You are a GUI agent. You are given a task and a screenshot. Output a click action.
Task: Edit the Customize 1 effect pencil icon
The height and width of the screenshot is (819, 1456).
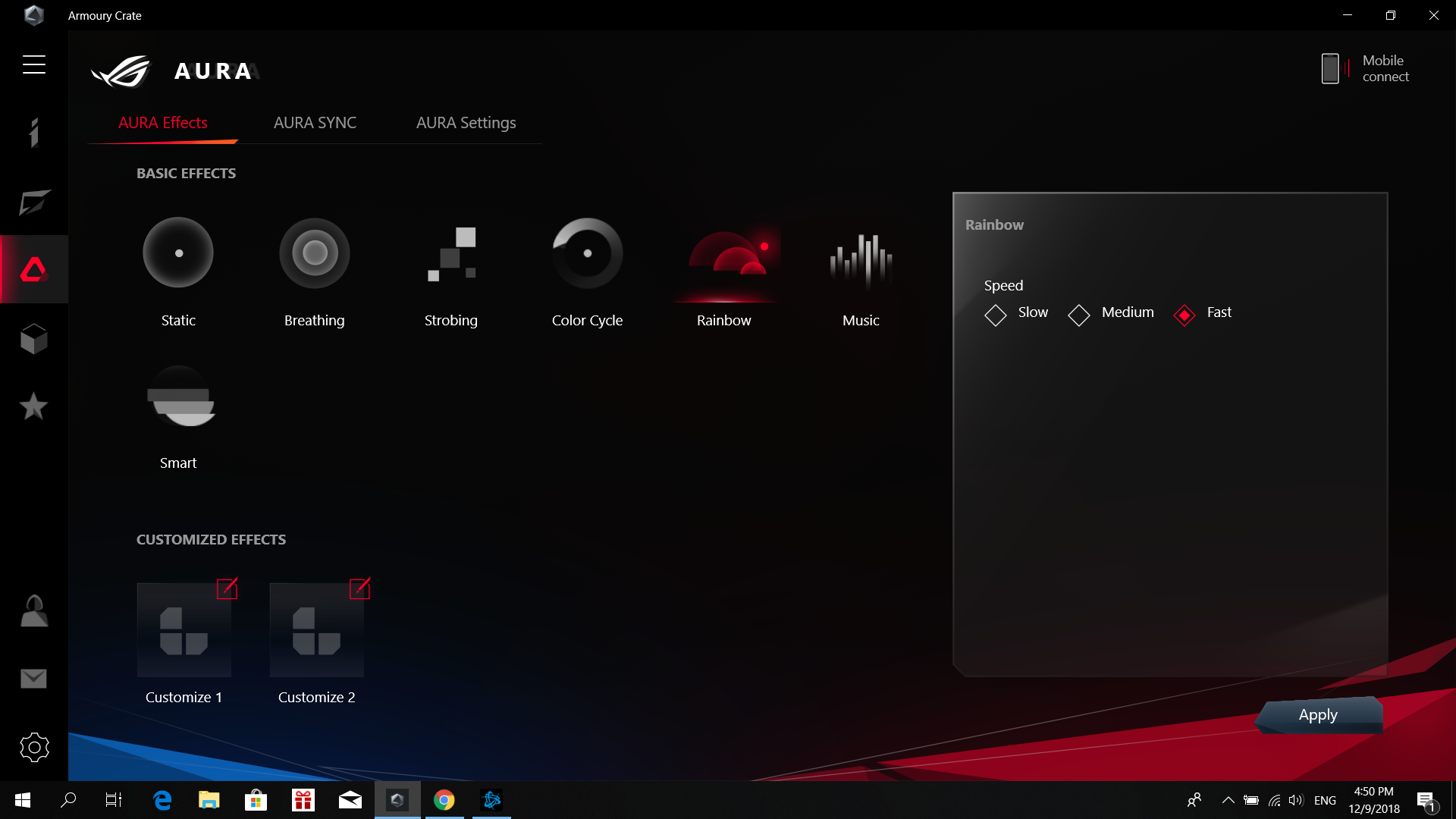227,588
